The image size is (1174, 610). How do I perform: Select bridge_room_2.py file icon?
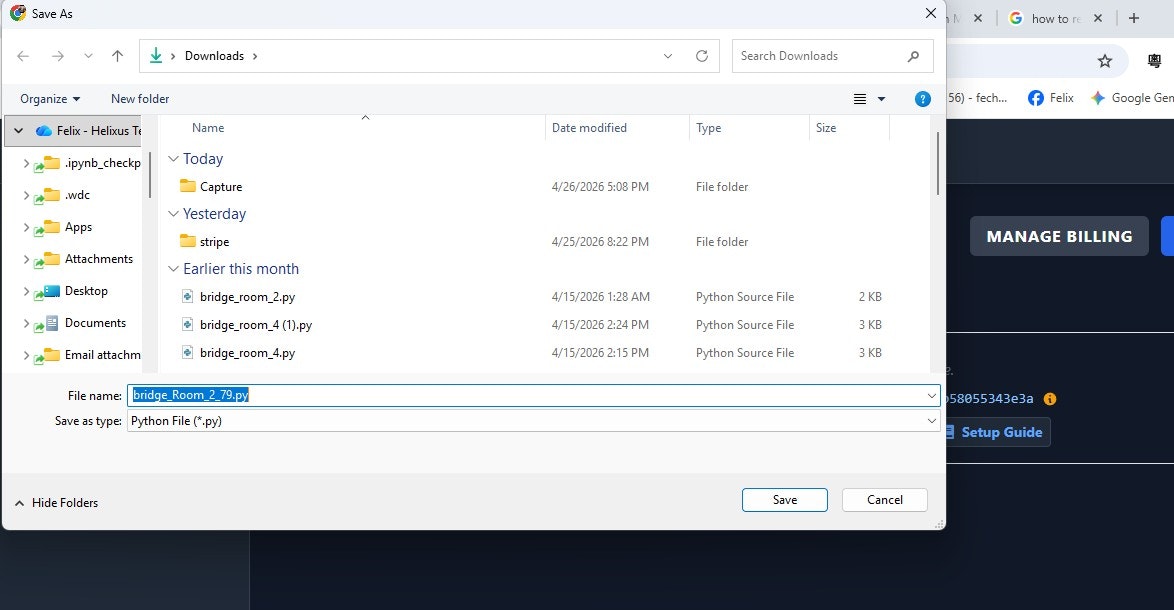tap(188, 297)
